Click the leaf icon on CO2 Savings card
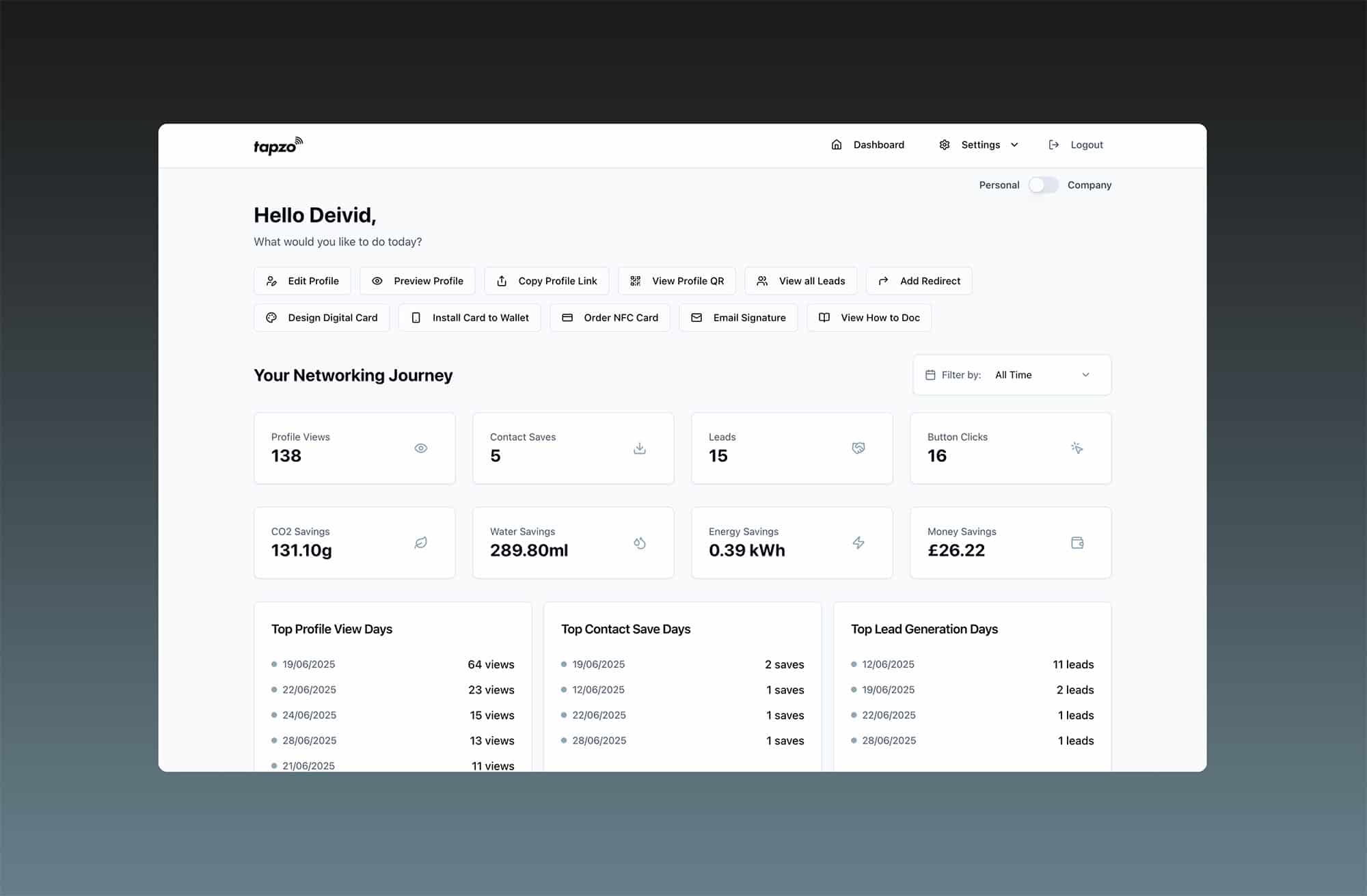 pyautogui.click(x=420, y=542)
